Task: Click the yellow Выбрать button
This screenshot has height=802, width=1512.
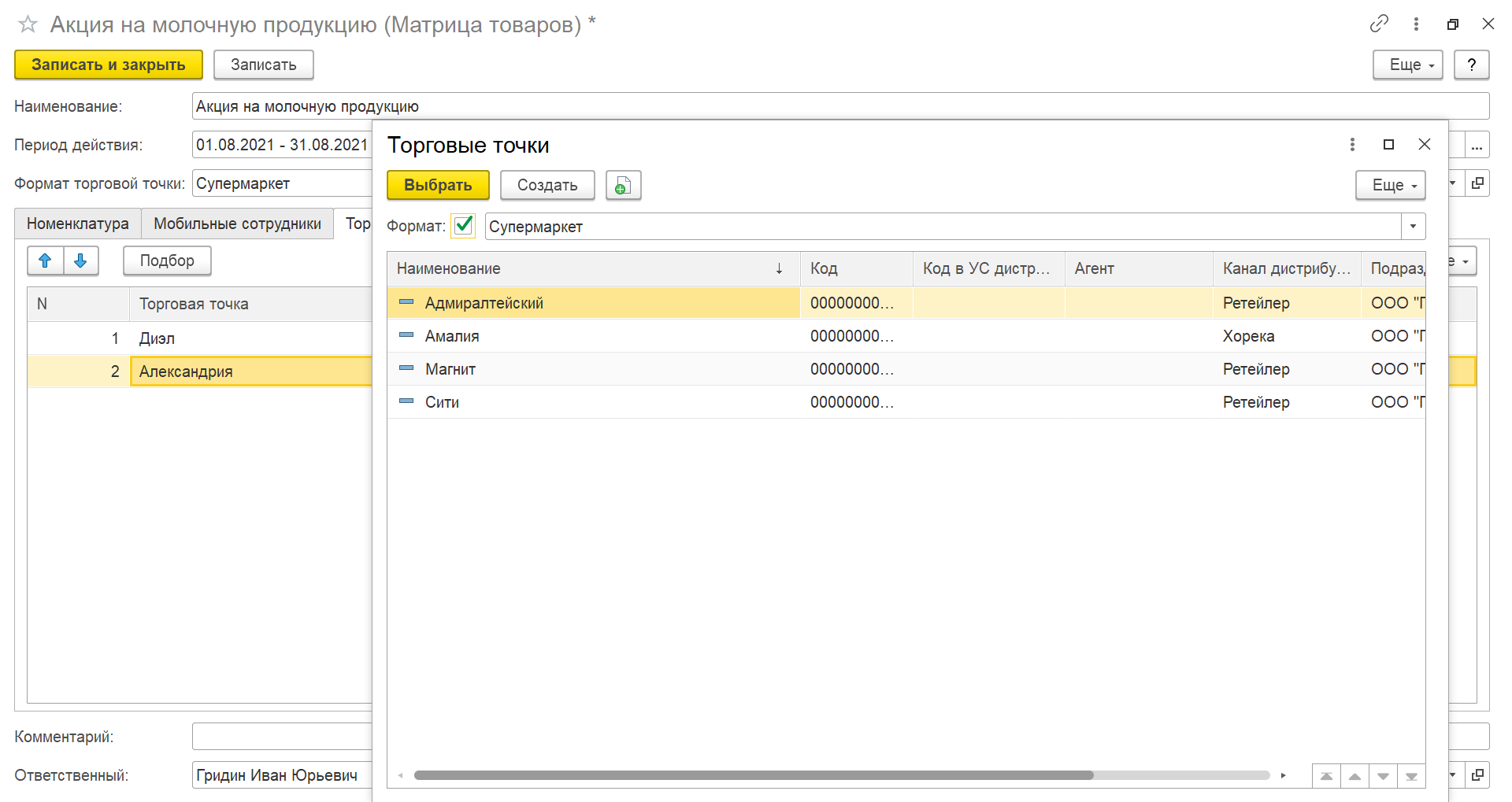Action: pos(438,185)
